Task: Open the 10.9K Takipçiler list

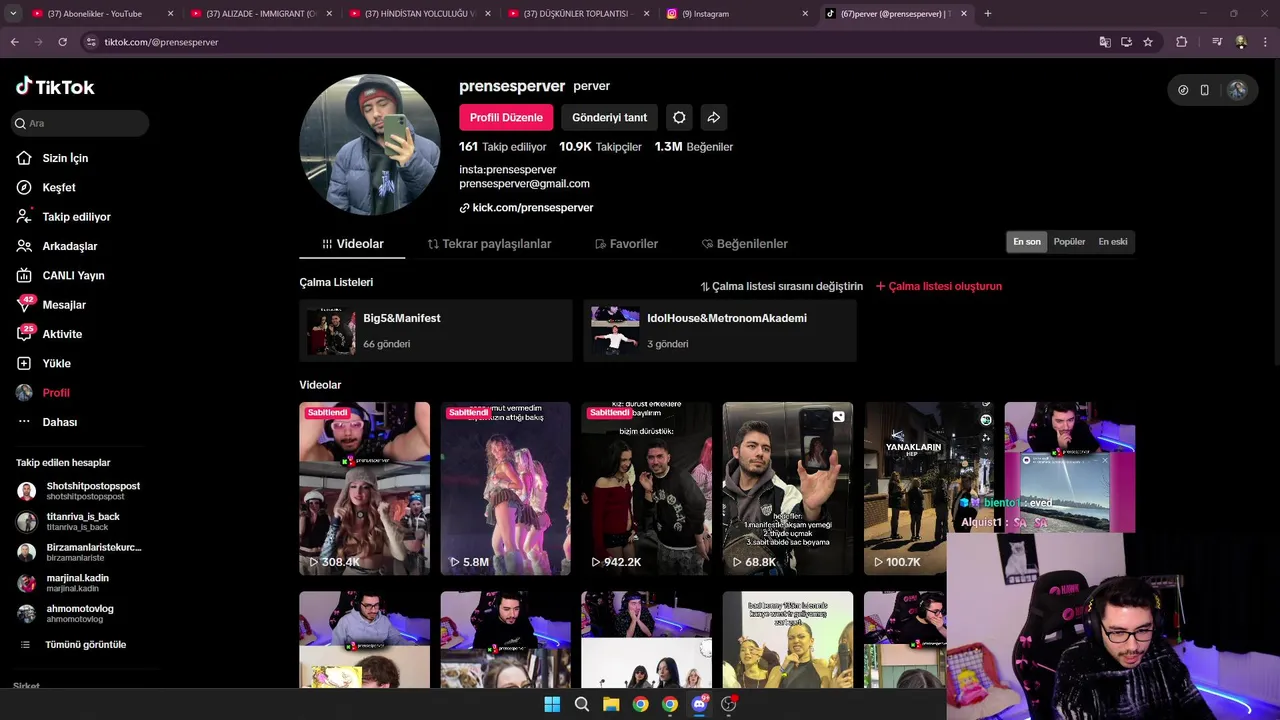Action: pos(600,146)
